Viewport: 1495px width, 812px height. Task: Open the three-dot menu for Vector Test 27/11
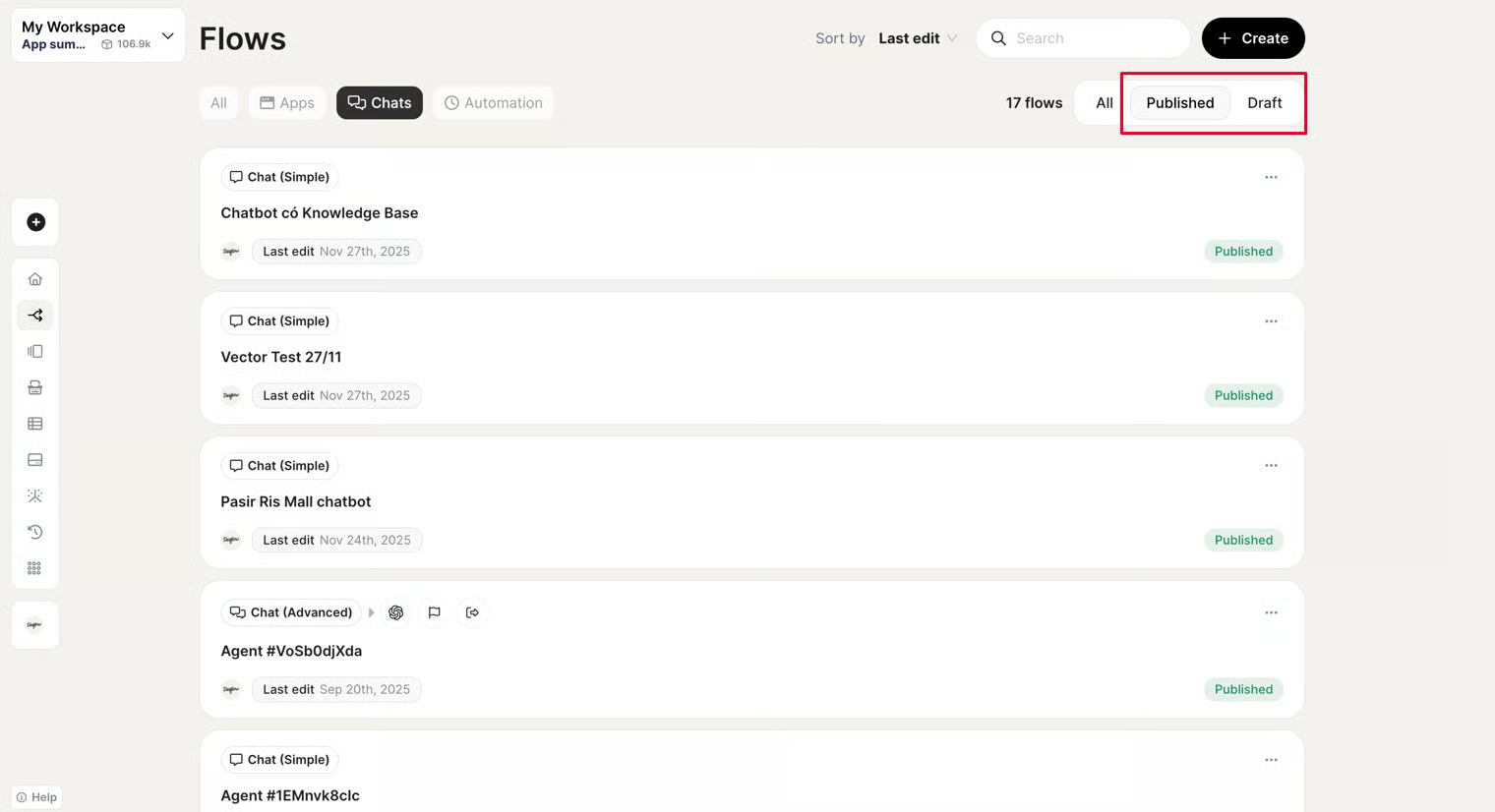click(1271, 321)
